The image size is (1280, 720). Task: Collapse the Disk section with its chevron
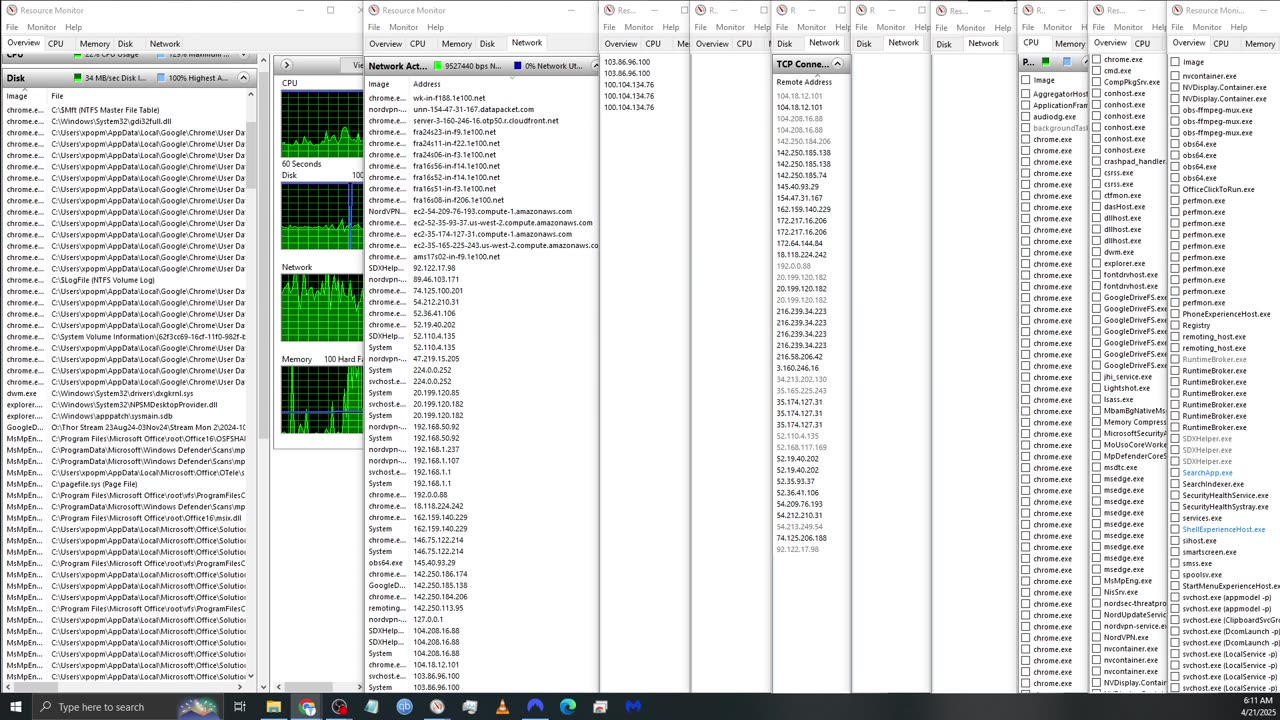click(243, 78)
